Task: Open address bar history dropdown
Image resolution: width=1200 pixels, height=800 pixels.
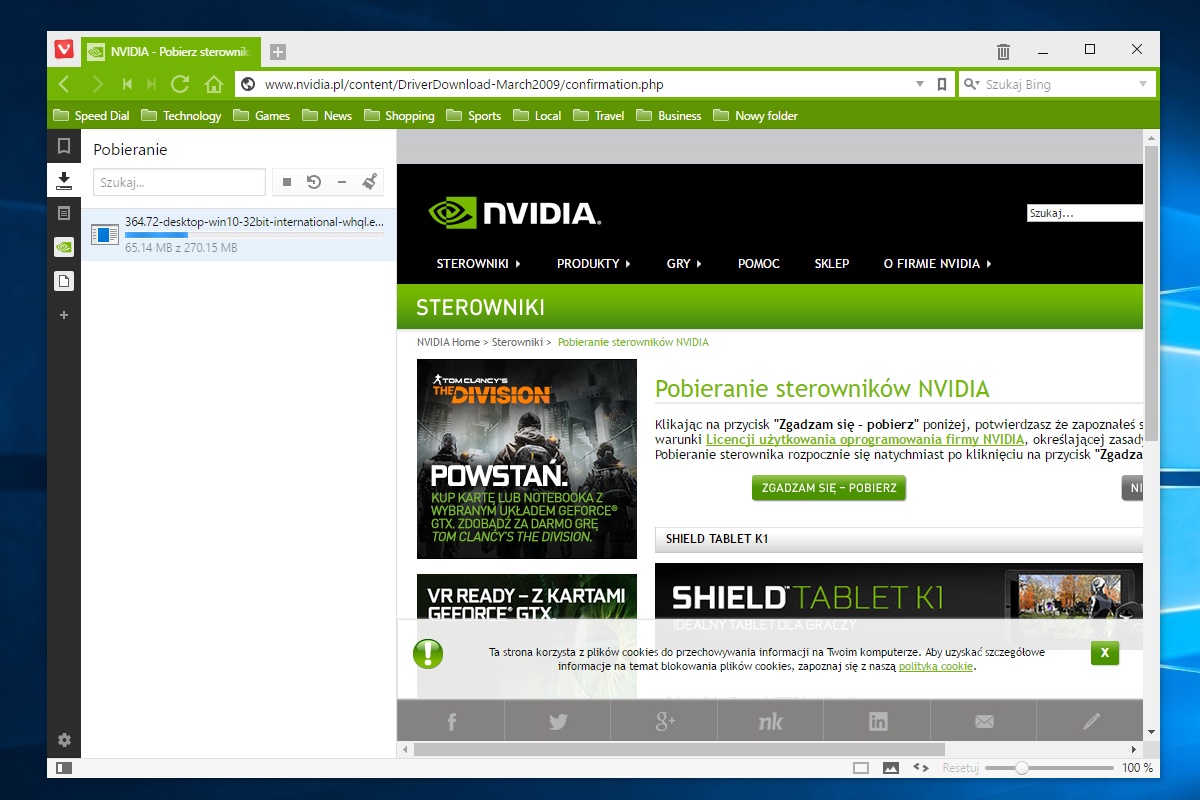Action: point(920,84)
